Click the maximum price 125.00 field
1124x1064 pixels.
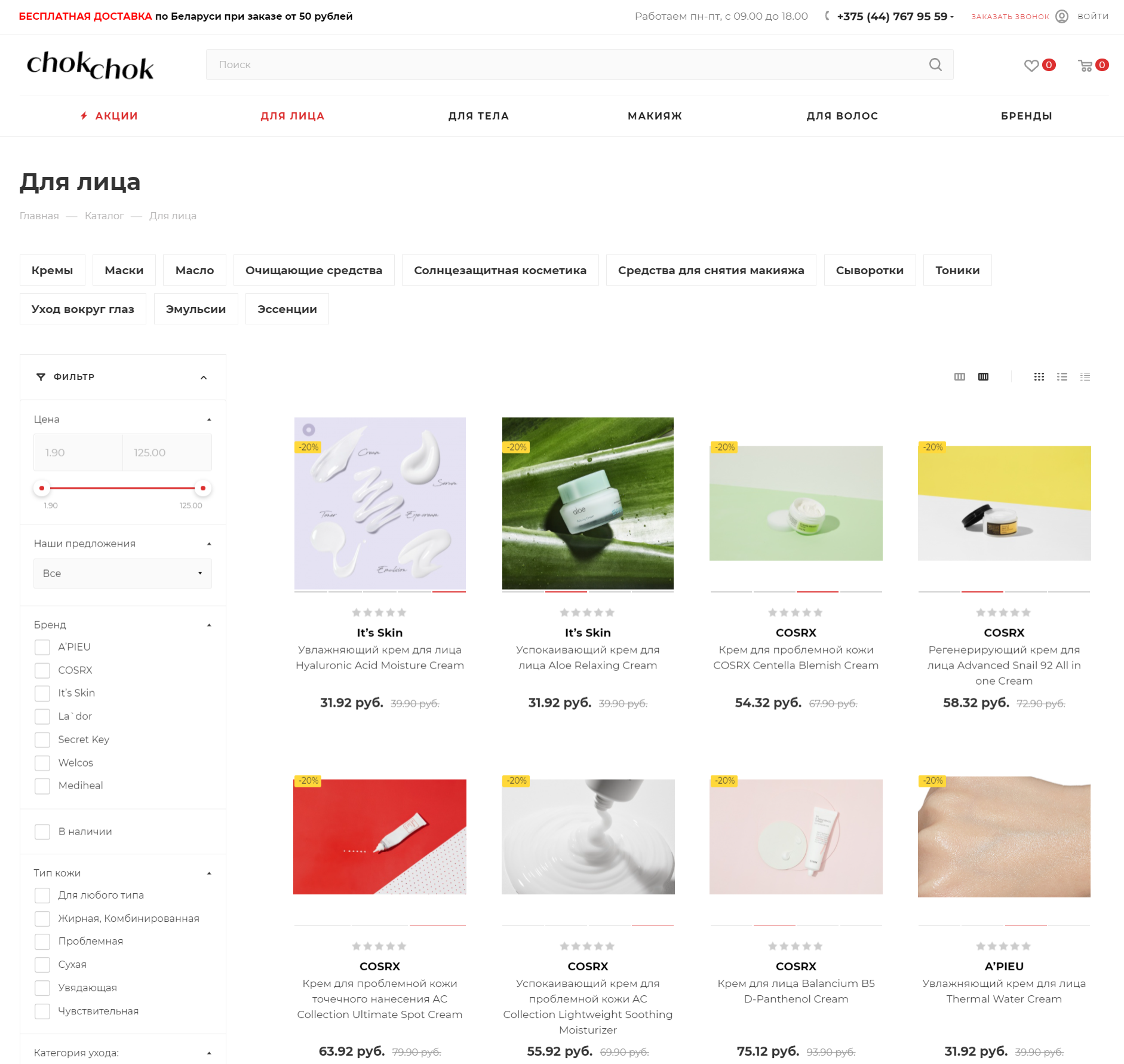click(167, 452)
